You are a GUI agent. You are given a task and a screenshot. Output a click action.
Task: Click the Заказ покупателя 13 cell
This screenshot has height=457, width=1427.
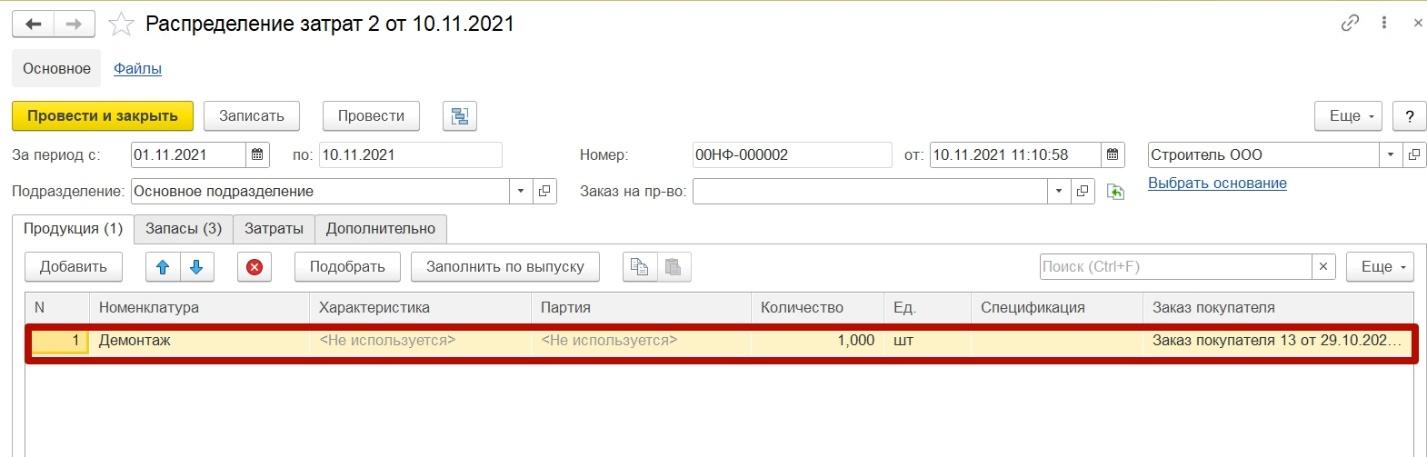pyautogui.click(x=1277, y=341)
